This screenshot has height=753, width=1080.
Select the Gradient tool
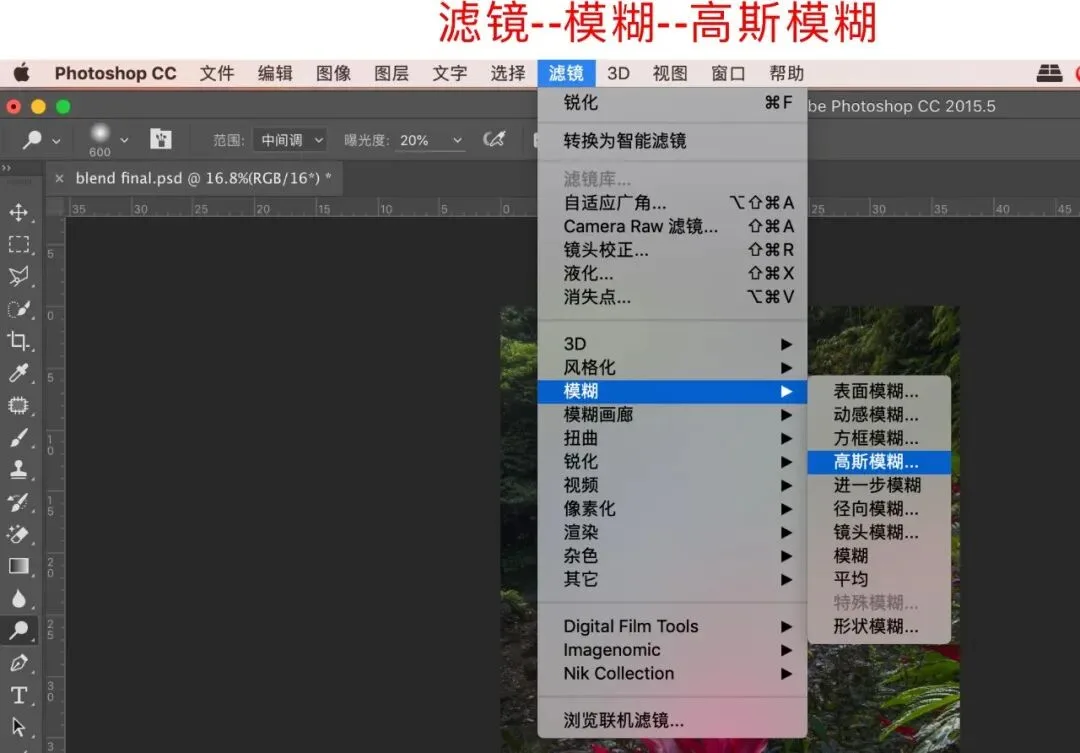(19, 566)
